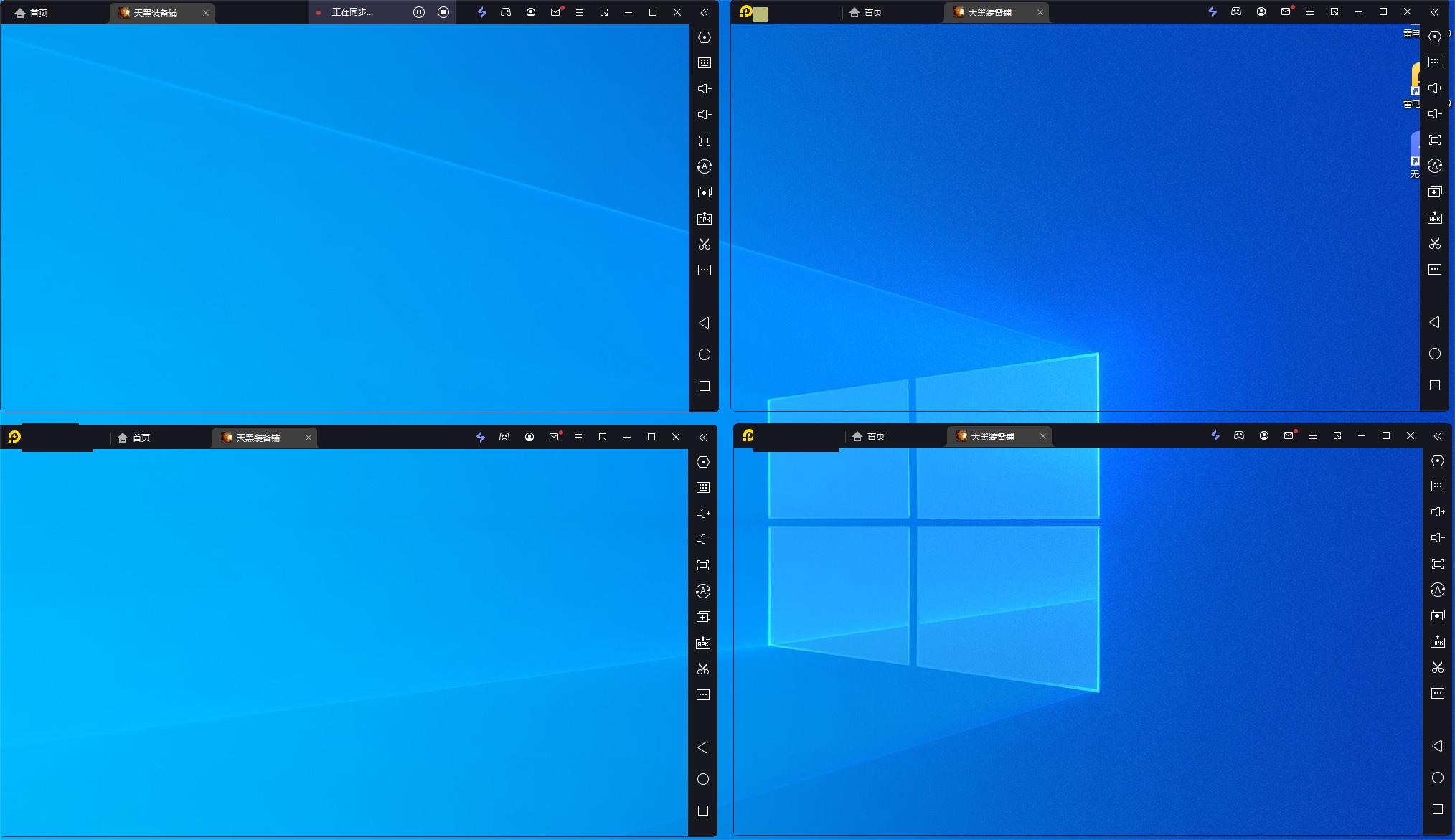Image resolution: width=1455 pixels, height=840 pixels.
Task: Open keyboard mapping in top-right emulator sidebar
Action: click(x=1435, y=62)
